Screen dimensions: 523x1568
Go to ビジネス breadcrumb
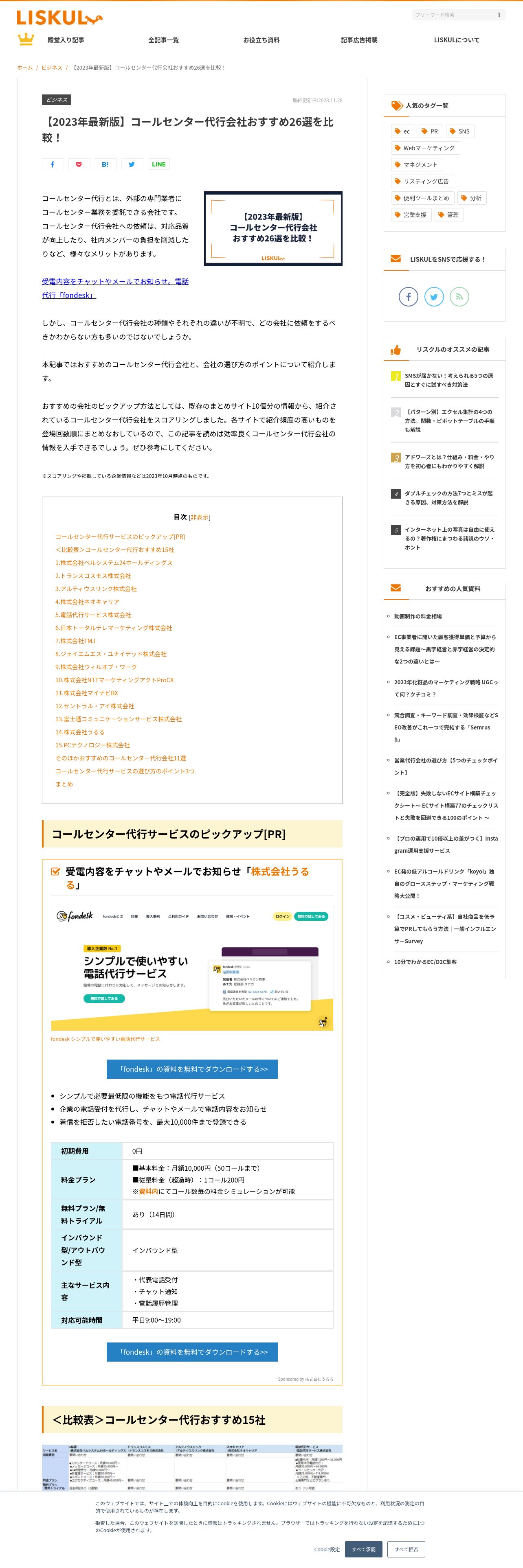point(52,68)
